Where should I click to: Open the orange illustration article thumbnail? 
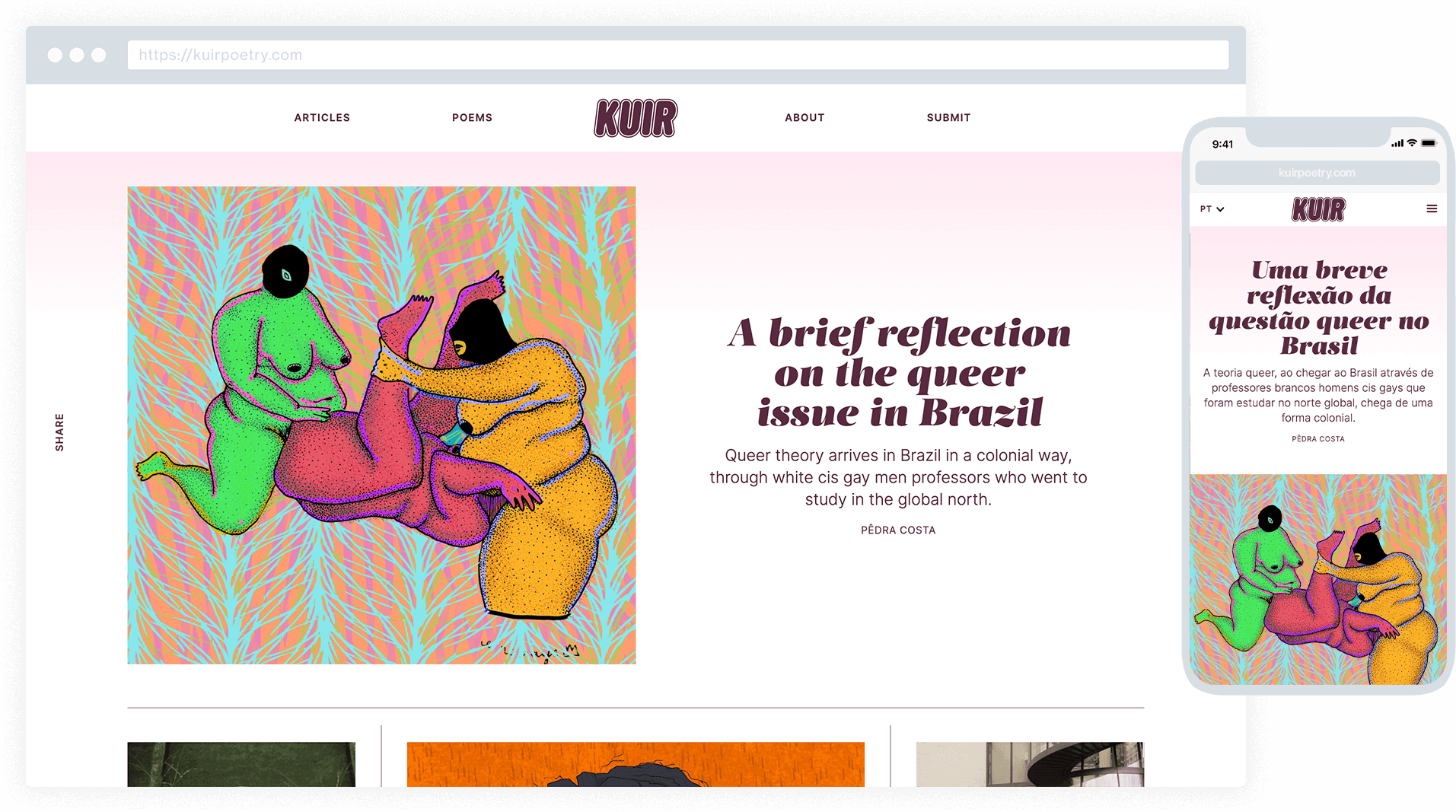pos(636,764)
